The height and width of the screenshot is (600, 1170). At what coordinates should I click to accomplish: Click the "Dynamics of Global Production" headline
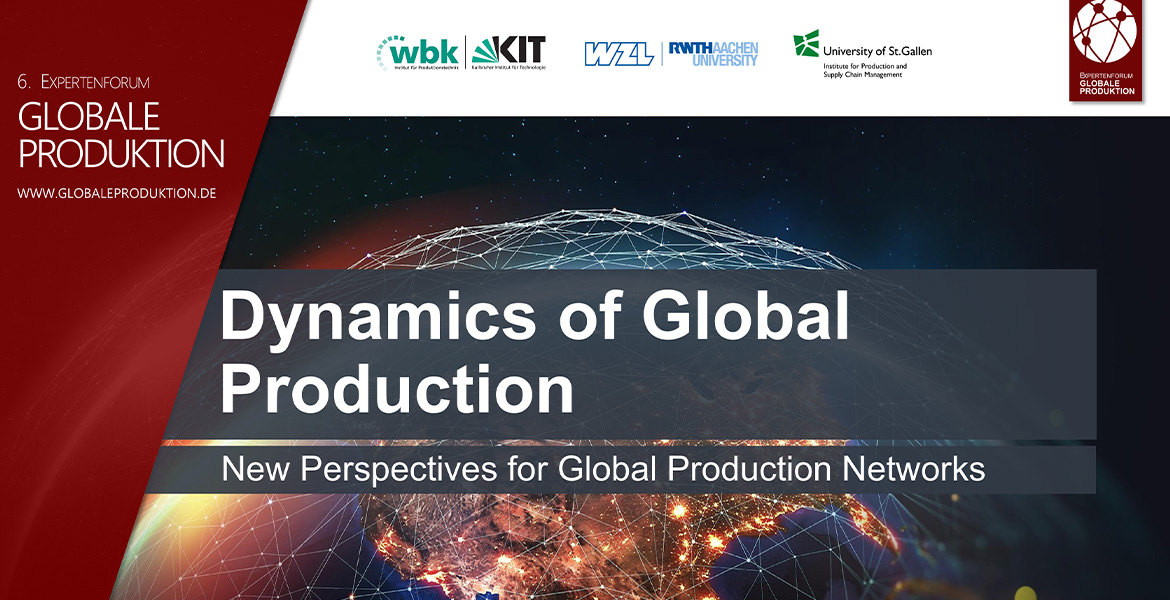tap(534, 352)
